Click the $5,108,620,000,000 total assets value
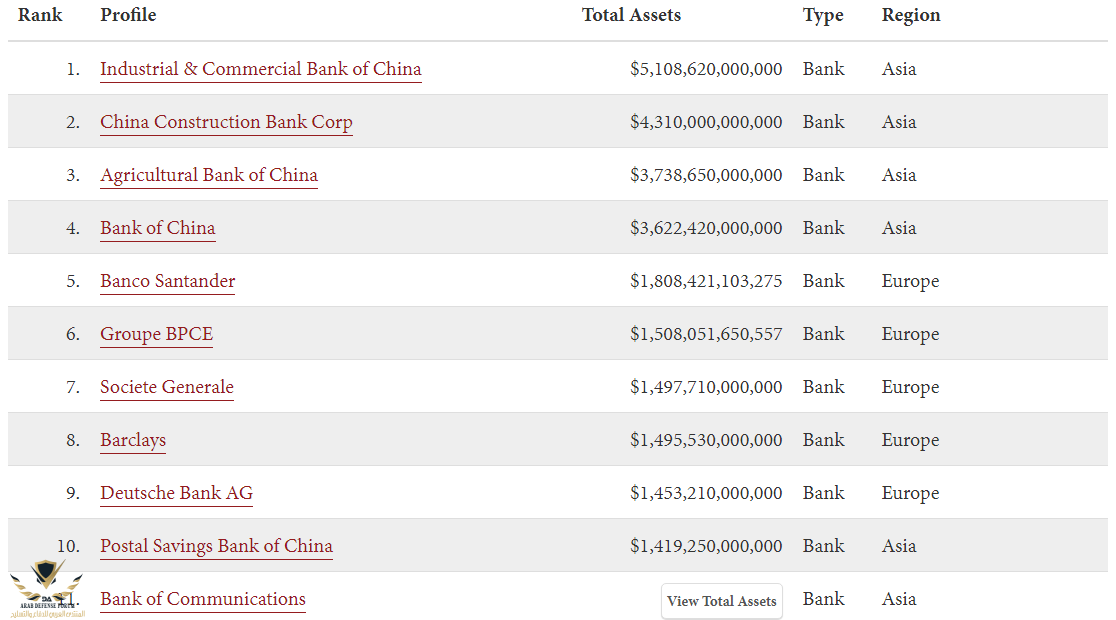 pyautogui.click(x=706, y=69)
